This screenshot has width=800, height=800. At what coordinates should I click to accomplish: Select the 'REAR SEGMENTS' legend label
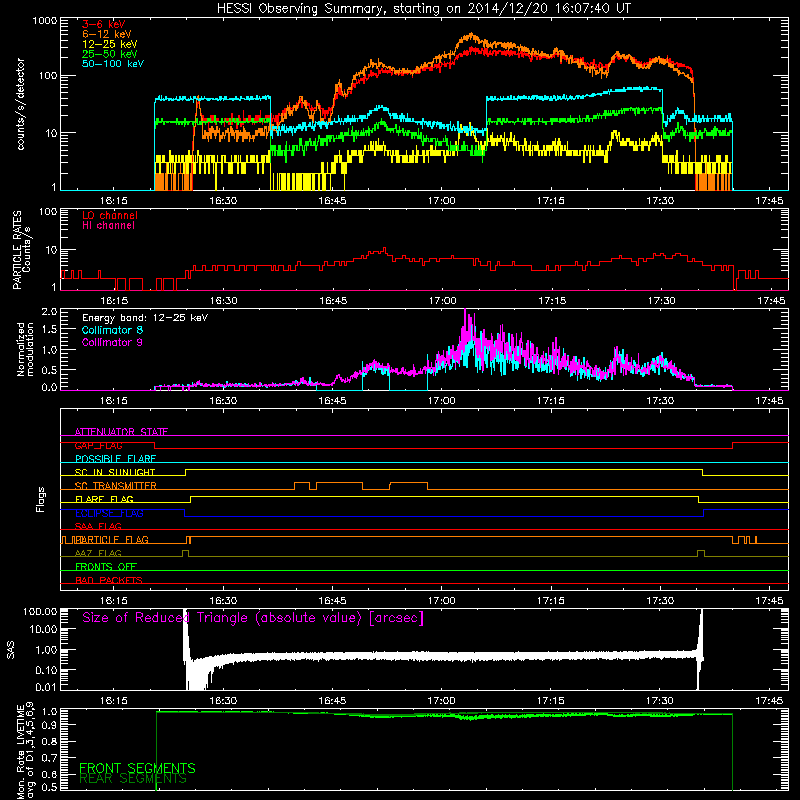point(133,779)
